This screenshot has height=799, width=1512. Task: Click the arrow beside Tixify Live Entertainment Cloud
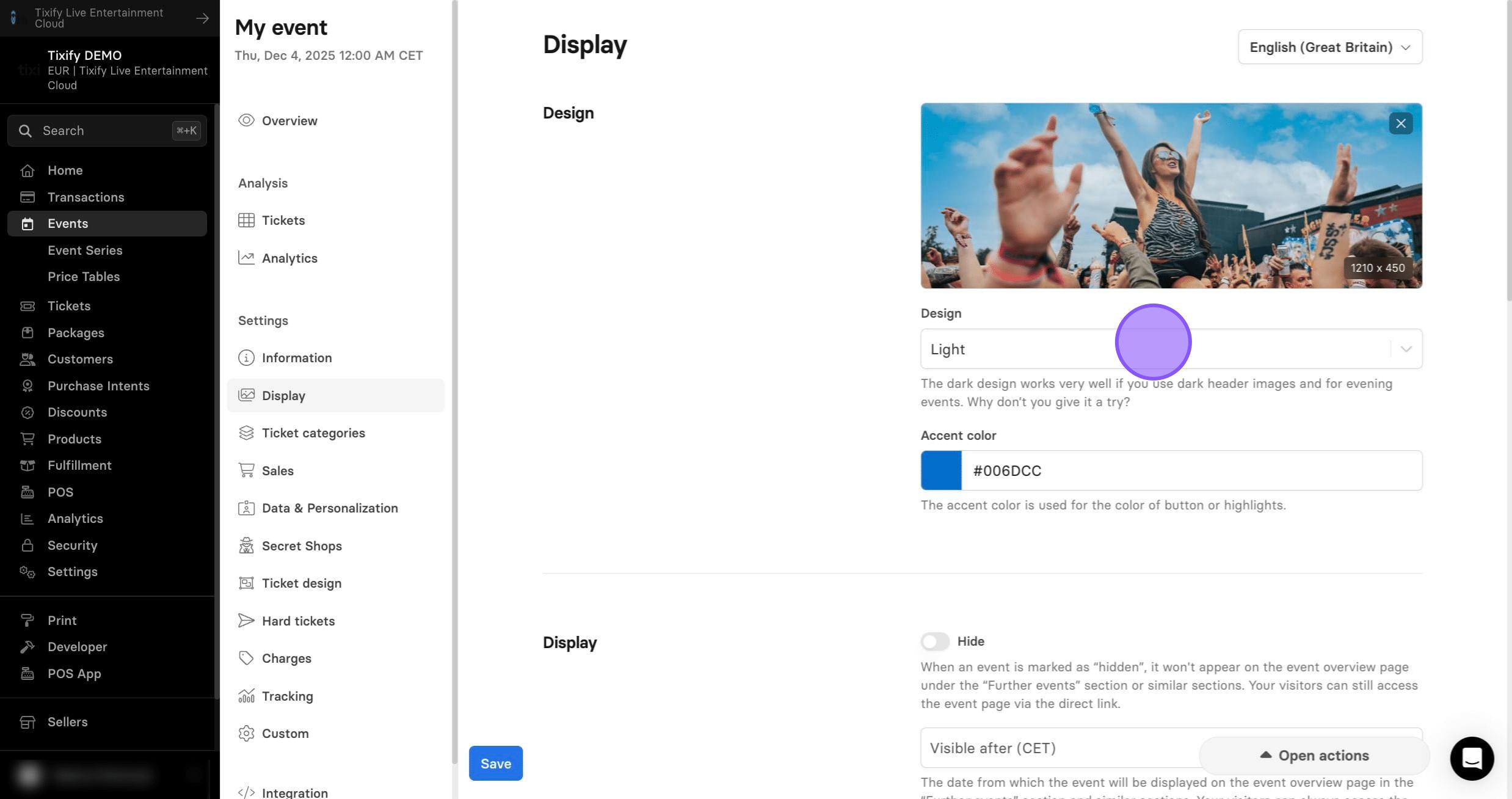[202, 18]
